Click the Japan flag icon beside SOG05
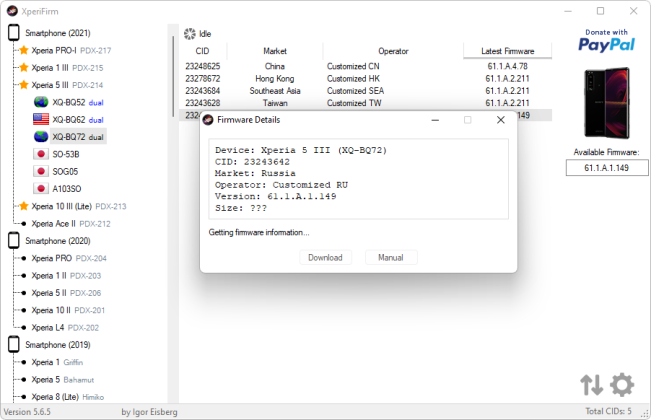The image size is (651, 420). click(x=41, y=171)
